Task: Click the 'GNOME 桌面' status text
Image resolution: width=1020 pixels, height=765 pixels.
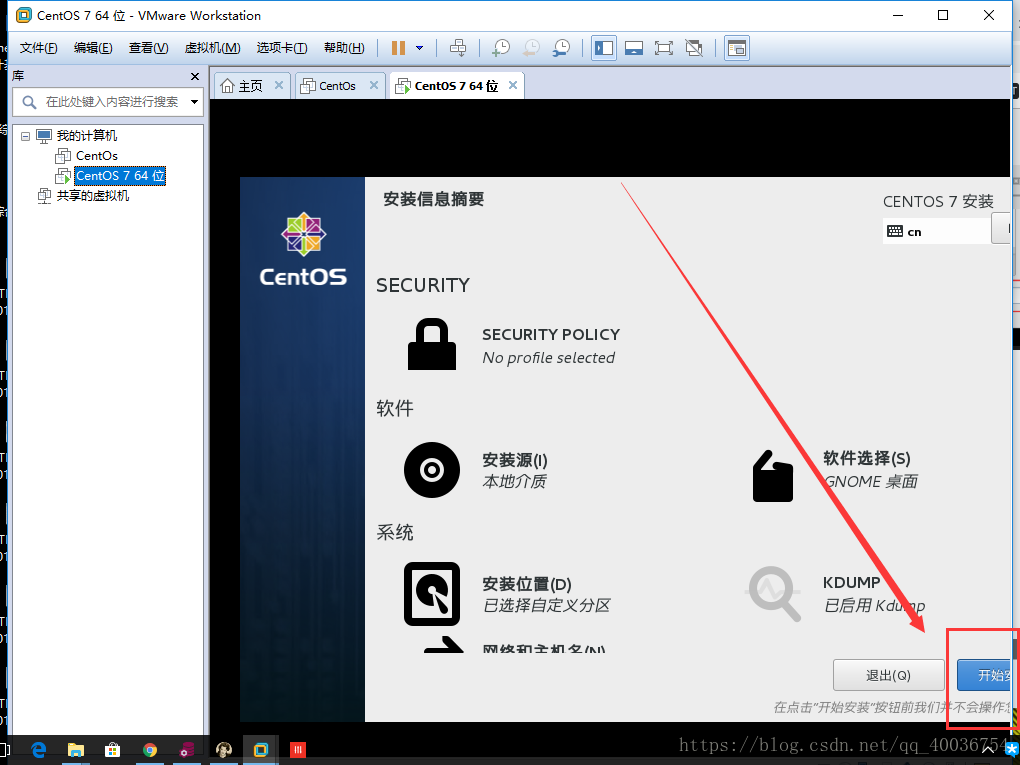Action: click(870, 481)
